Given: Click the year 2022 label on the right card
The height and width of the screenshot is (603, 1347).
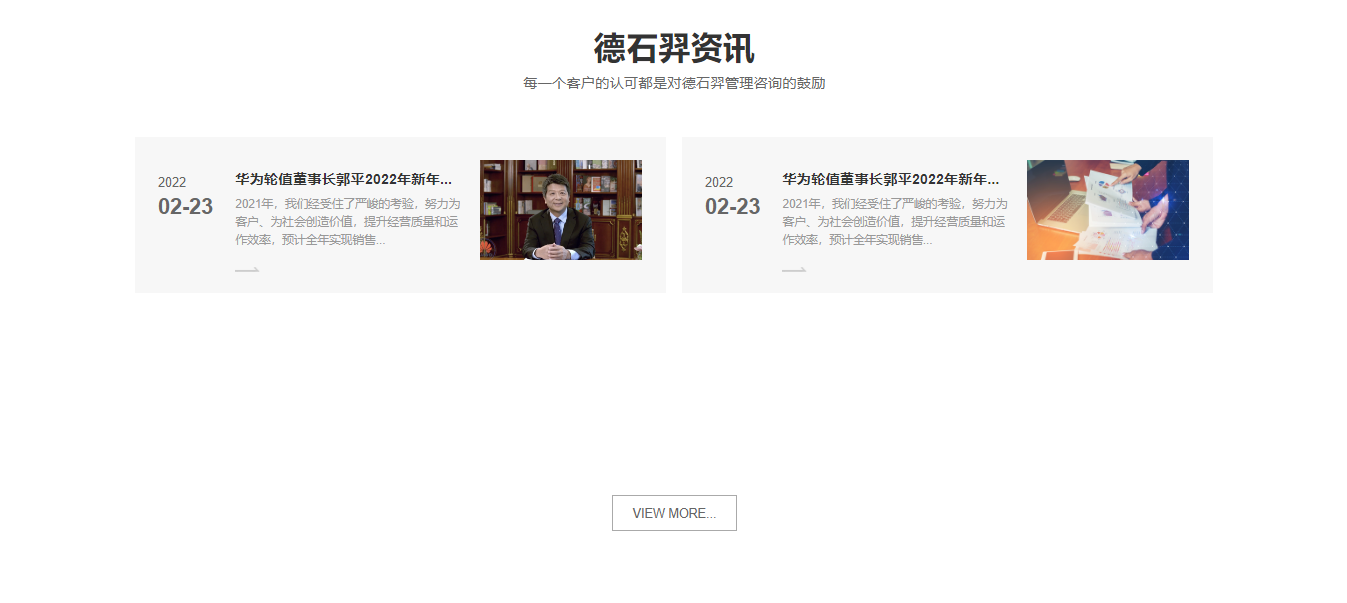Looking at the screenshot, I should (719, 182).
